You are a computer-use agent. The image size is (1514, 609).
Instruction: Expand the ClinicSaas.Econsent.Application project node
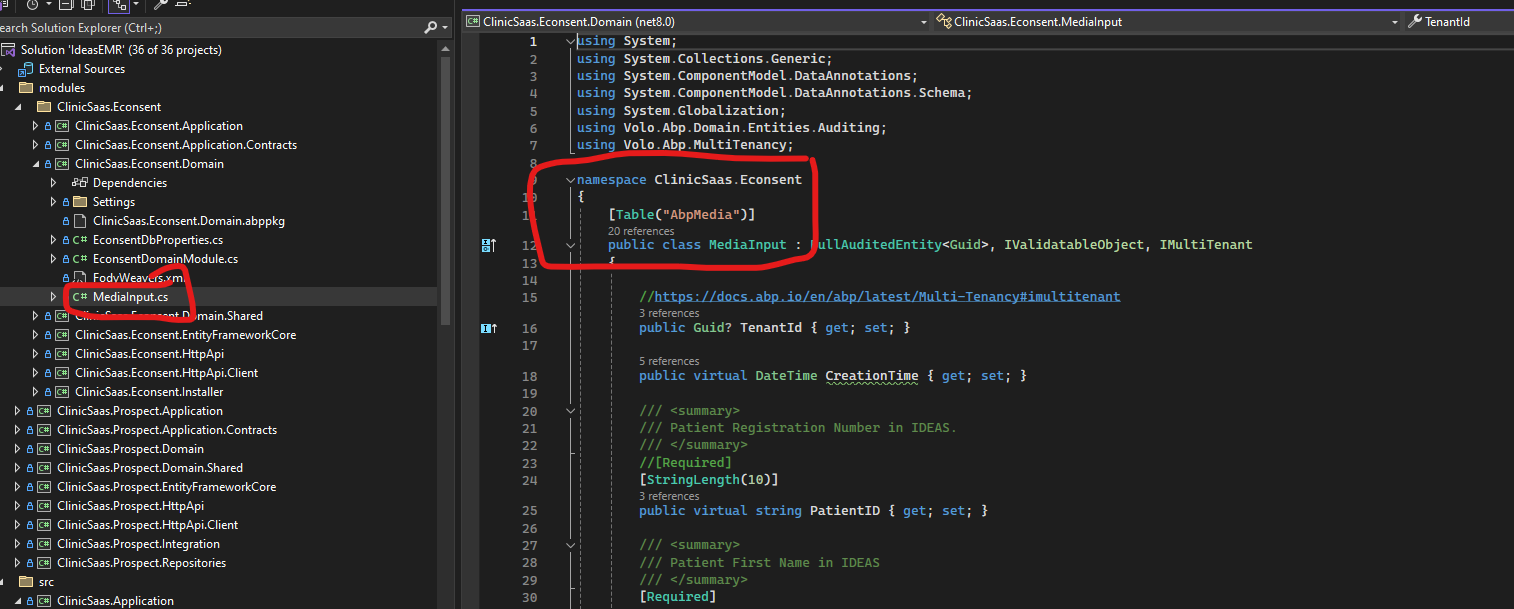point(35,126)
